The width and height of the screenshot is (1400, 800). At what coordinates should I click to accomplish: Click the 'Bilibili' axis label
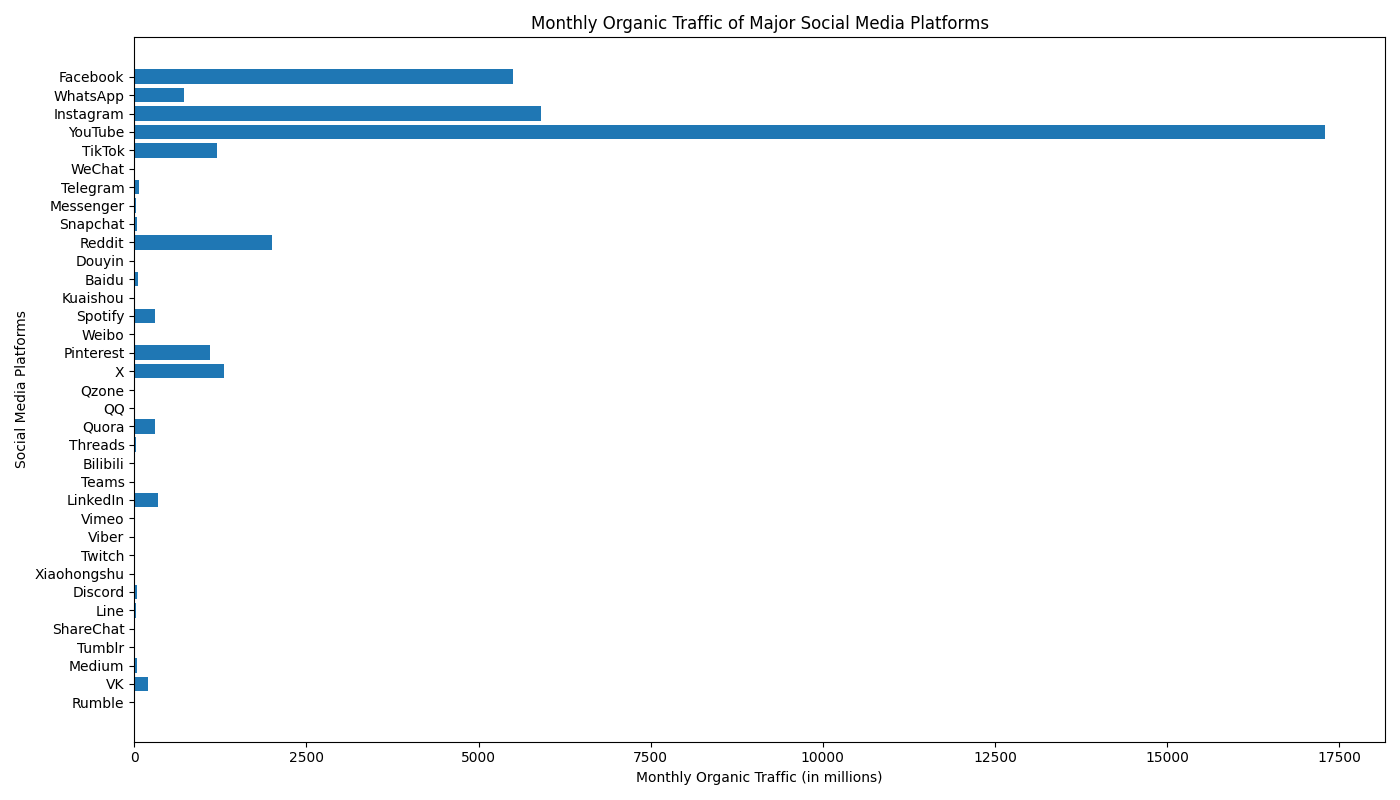[104, 464]
